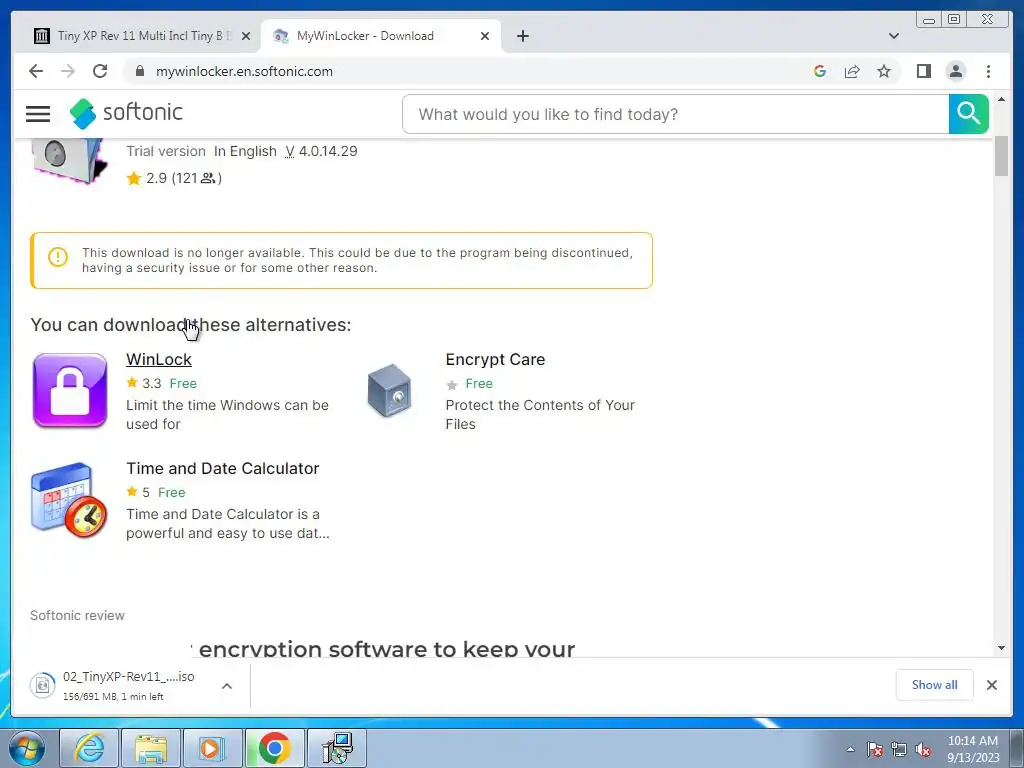This screenshot has height=768, width=1024.
Task: Reload the current page
Action: tap(100, 71)
